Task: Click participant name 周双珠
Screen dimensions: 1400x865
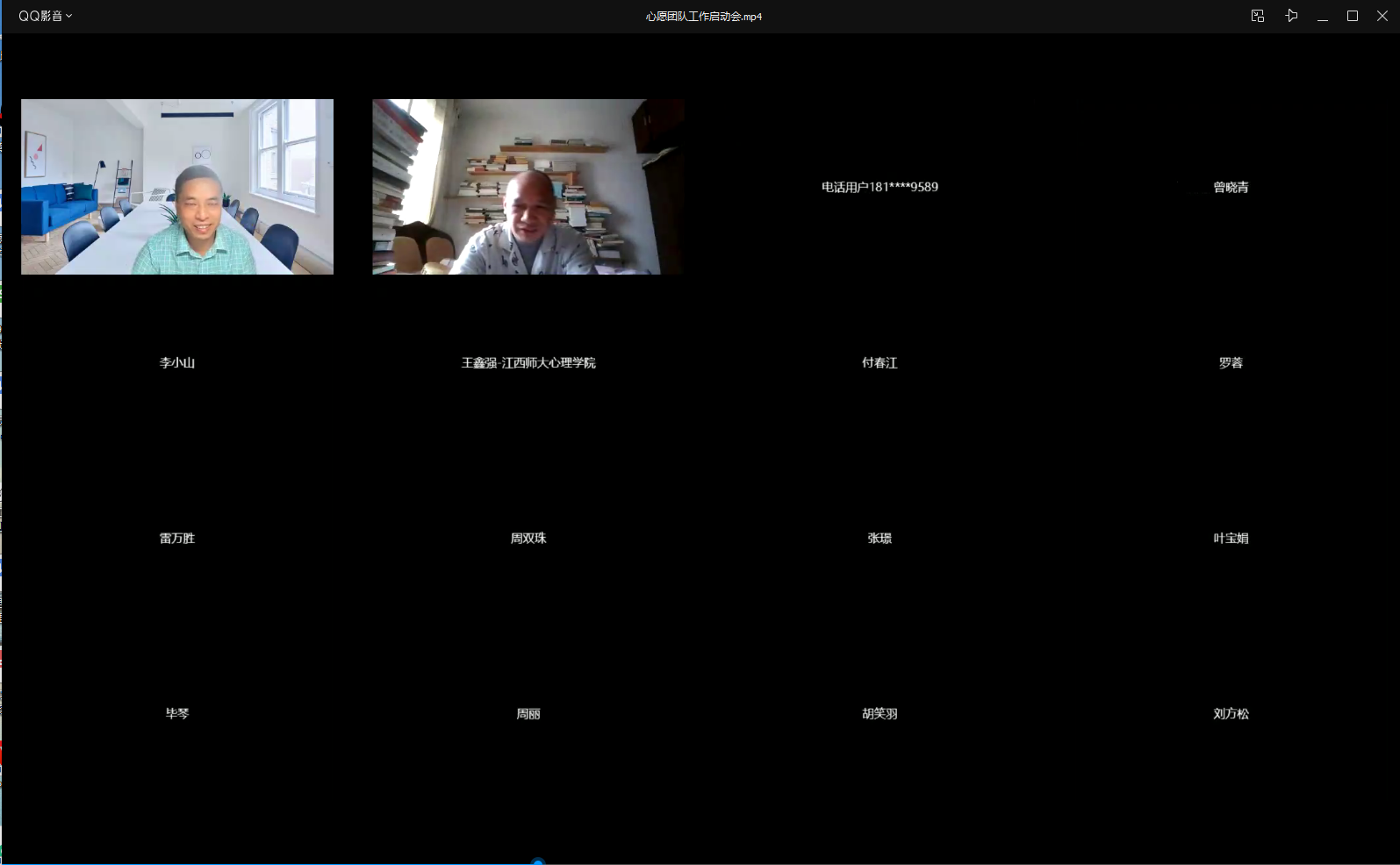Action: coord(528,538)
